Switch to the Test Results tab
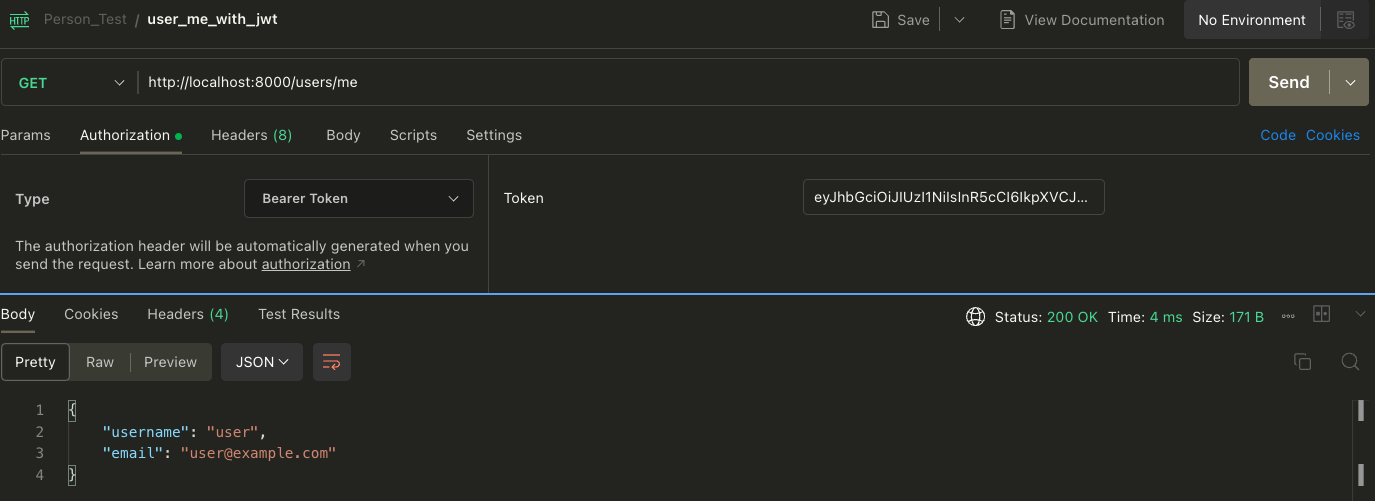Viewport: 1375px width, 501px height. (299, 314)
